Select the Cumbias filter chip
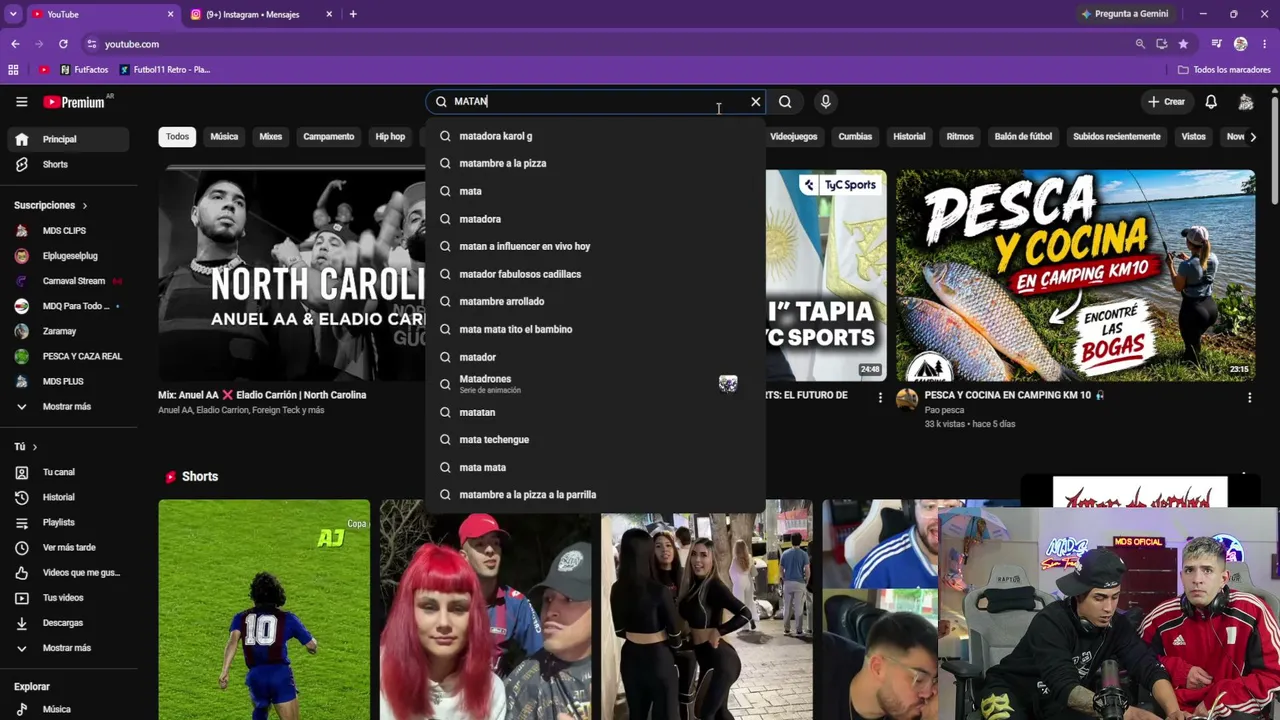The height and width of the screenshot is (720, 1280). click(x=855, y=137)
